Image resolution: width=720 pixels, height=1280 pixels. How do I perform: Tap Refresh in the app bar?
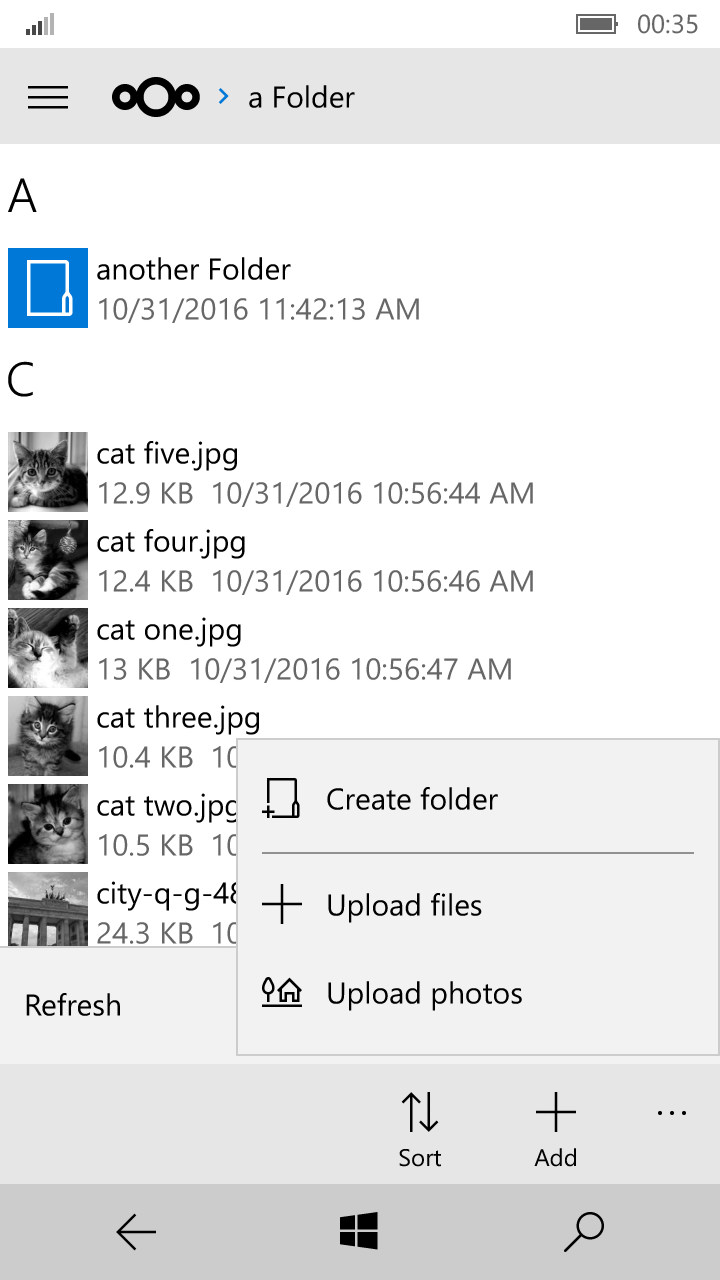73,1005
